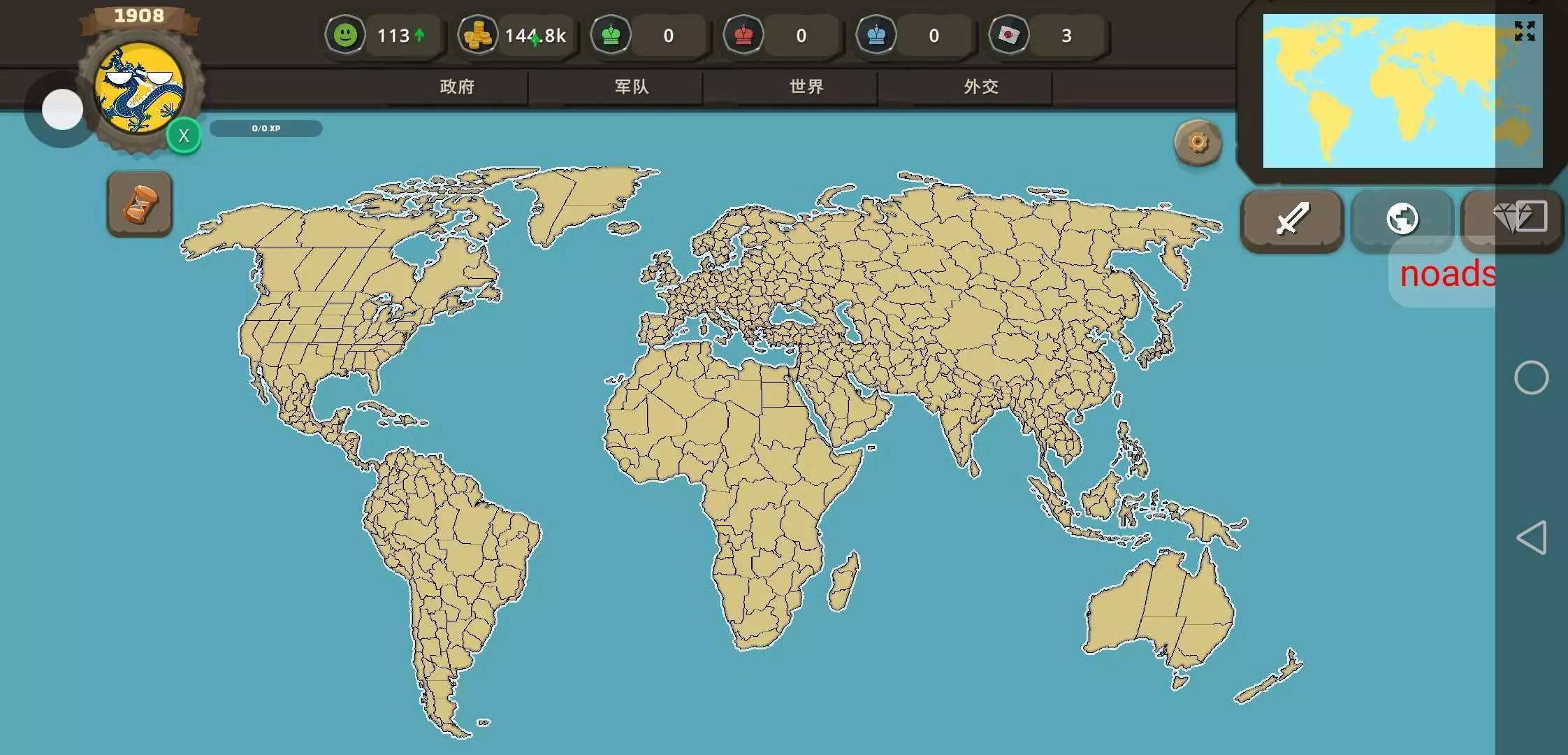The height and width of the screenshot is (755, 1568).
Task: Click the sword battle icon button
Action: [1291, 219]
